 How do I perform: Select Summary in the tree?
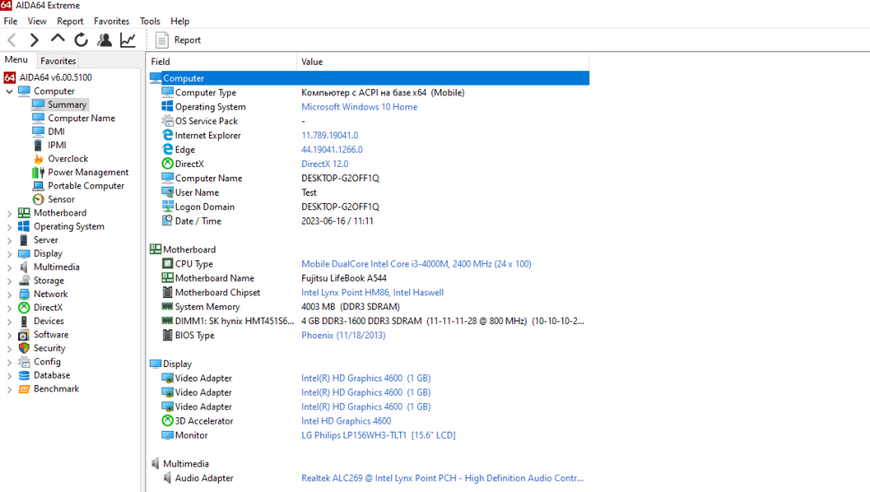pyautogui.click(x=67, y=104)
